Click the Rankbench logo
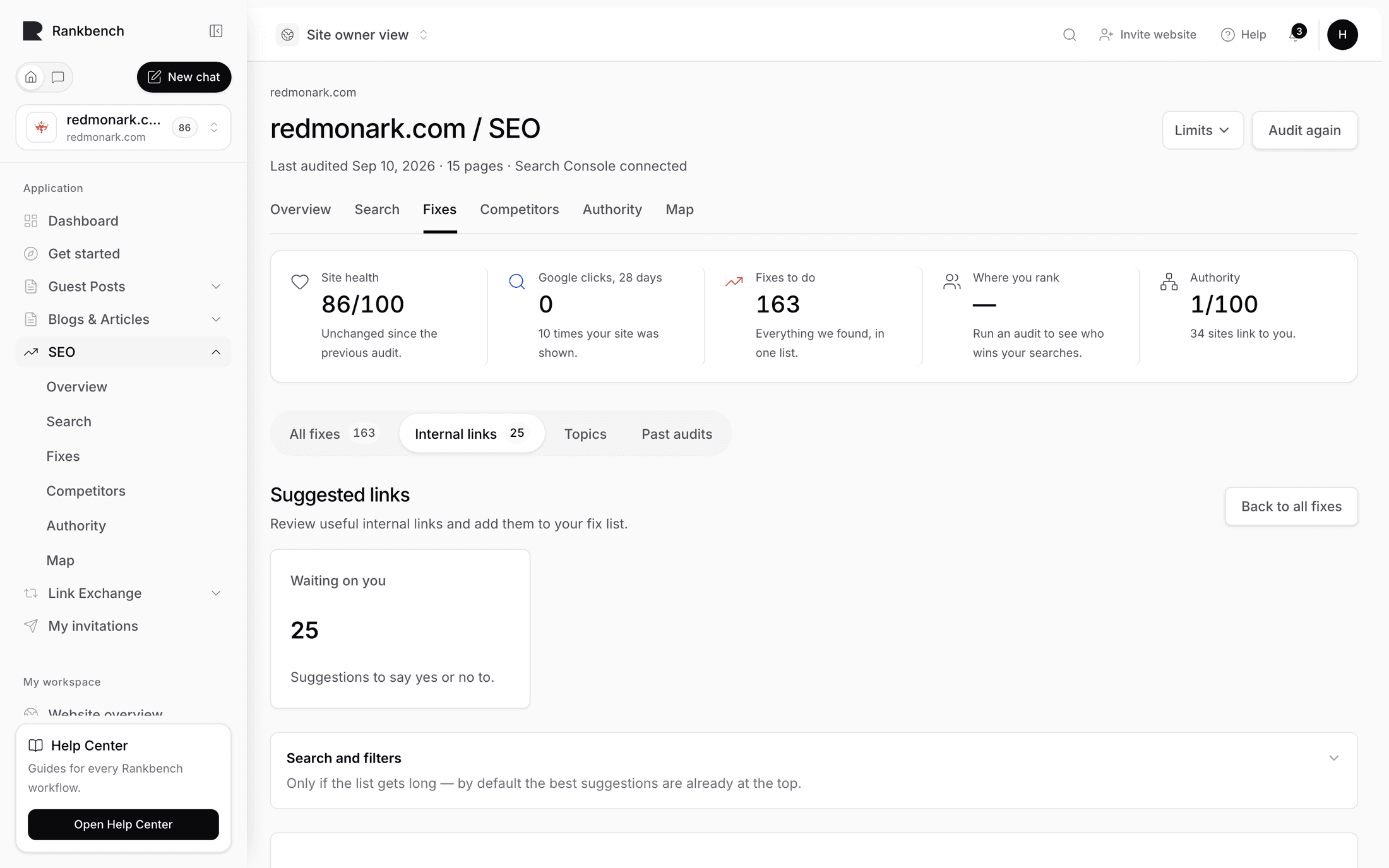 tap(33, 31)
